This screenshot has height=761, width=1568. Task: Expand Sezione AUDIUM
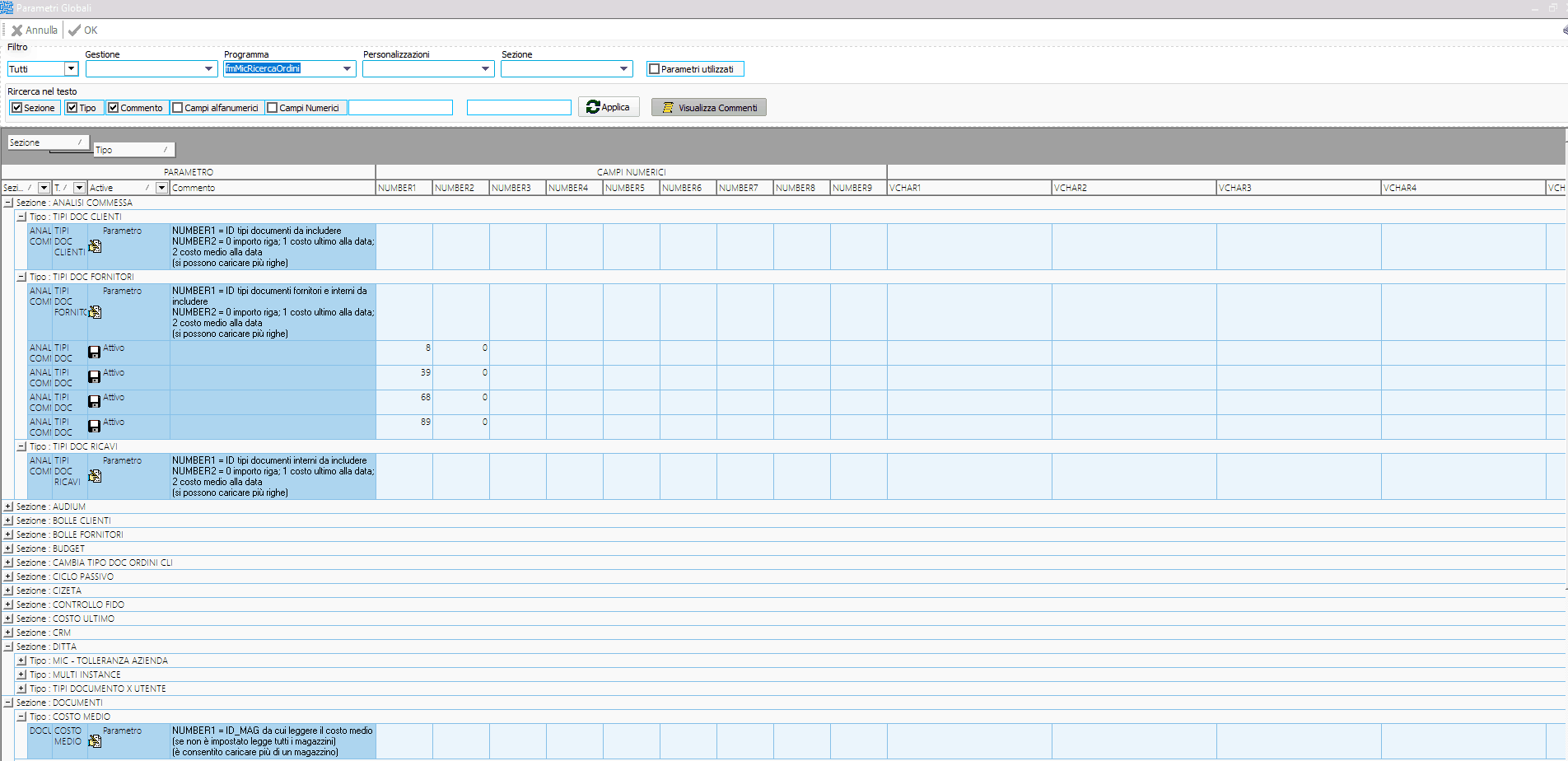[8, 507]
